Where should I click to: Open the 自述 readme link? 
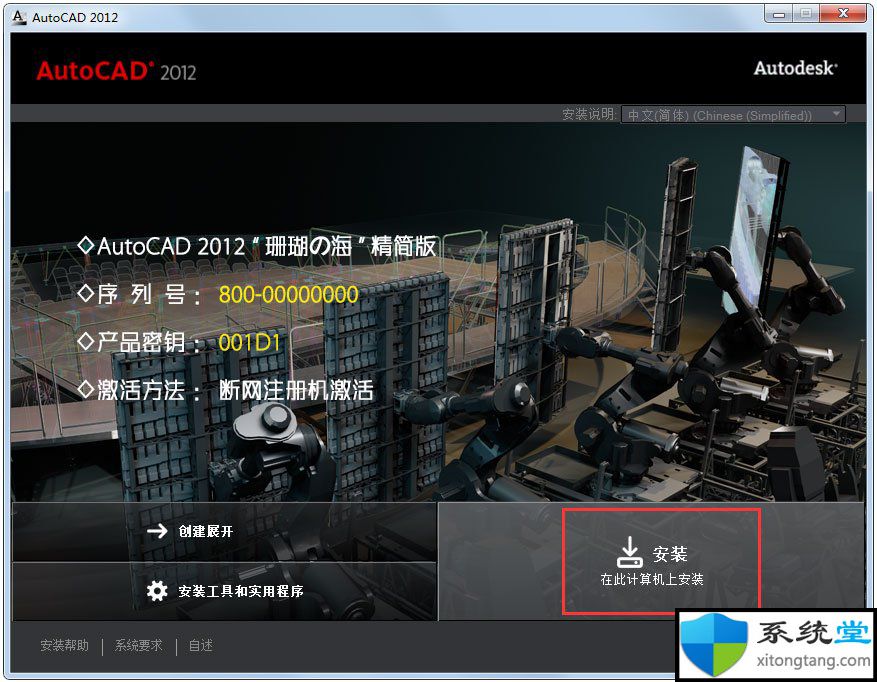point(200,646)
